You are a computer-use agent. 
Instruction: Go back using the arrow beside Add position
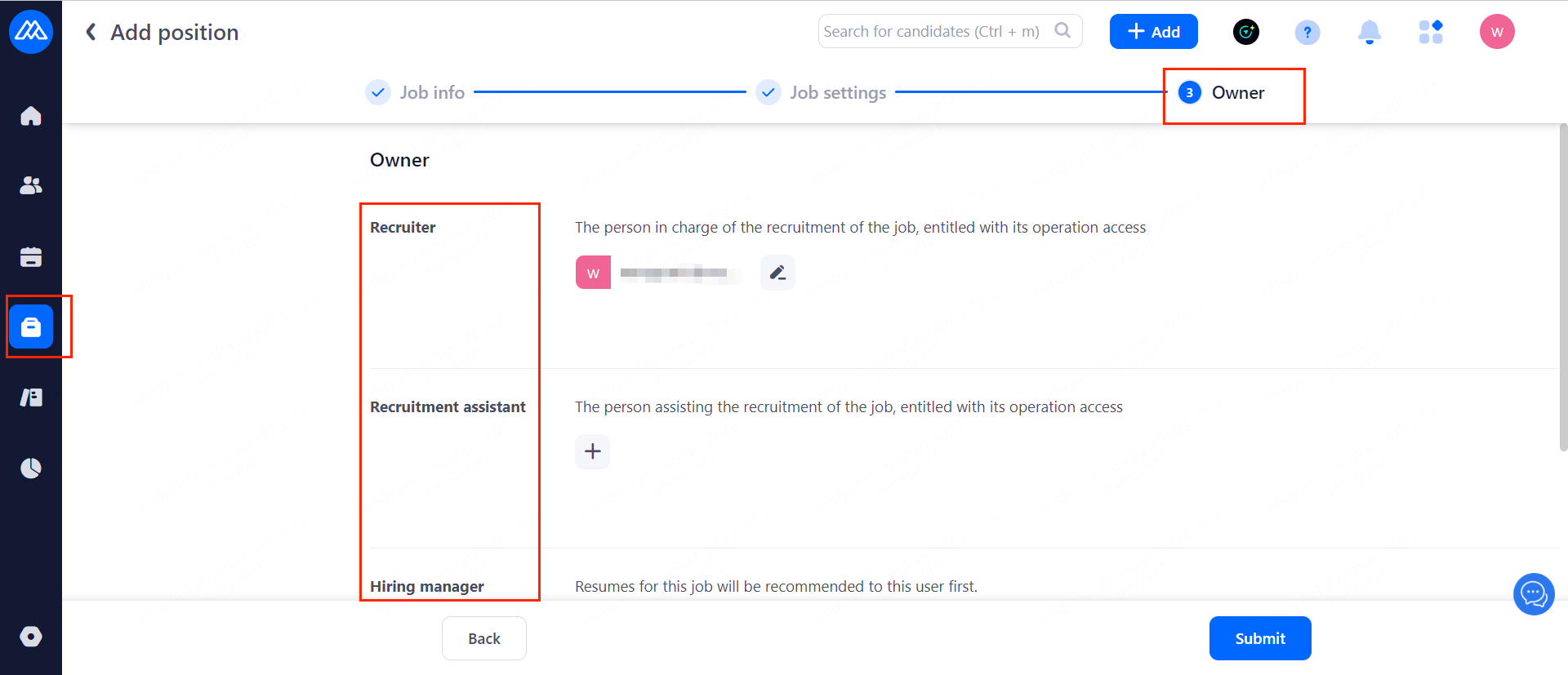click(x=91, y=32)
